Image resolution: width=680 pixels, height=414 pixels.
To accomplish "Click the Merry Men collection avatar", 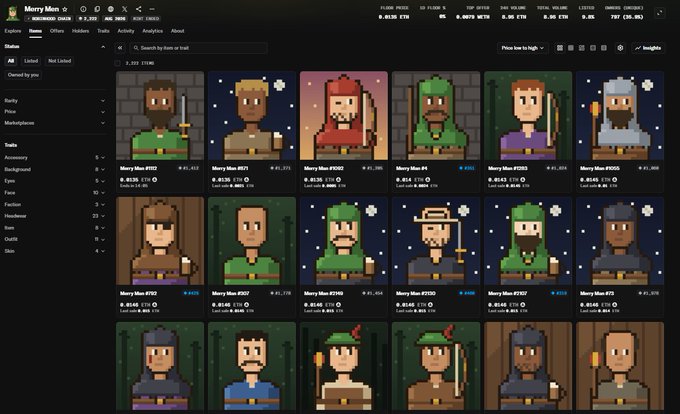I will [x=13, y=13].
